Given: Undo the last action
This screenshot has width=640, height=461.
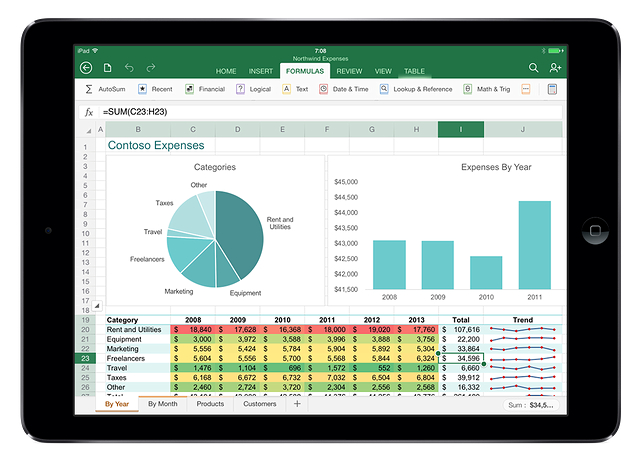Looking at the screenshot, I should tap(129, 68).
